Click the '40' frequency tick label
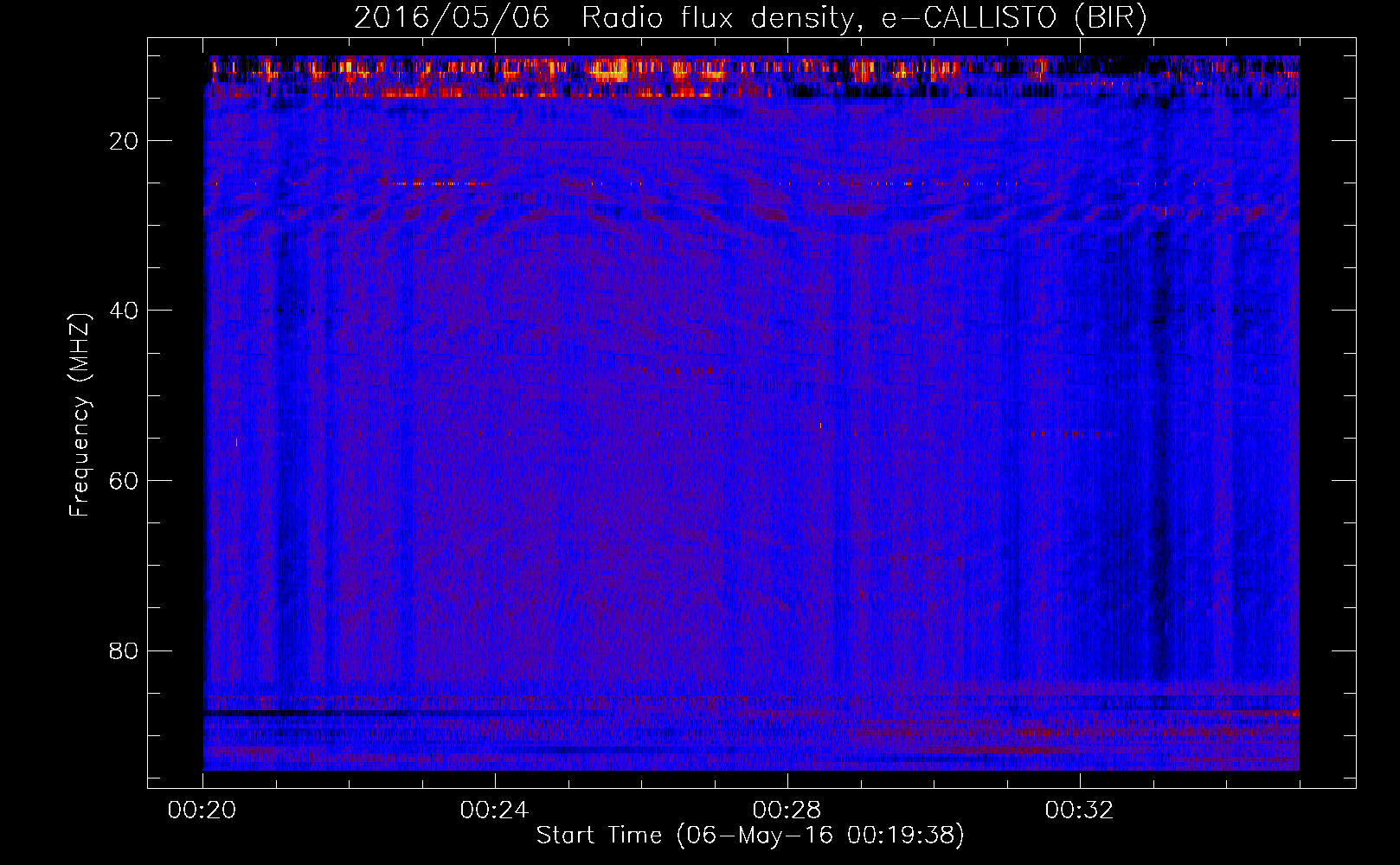Viewport: 1400px width, 865px height. point(125,311)
